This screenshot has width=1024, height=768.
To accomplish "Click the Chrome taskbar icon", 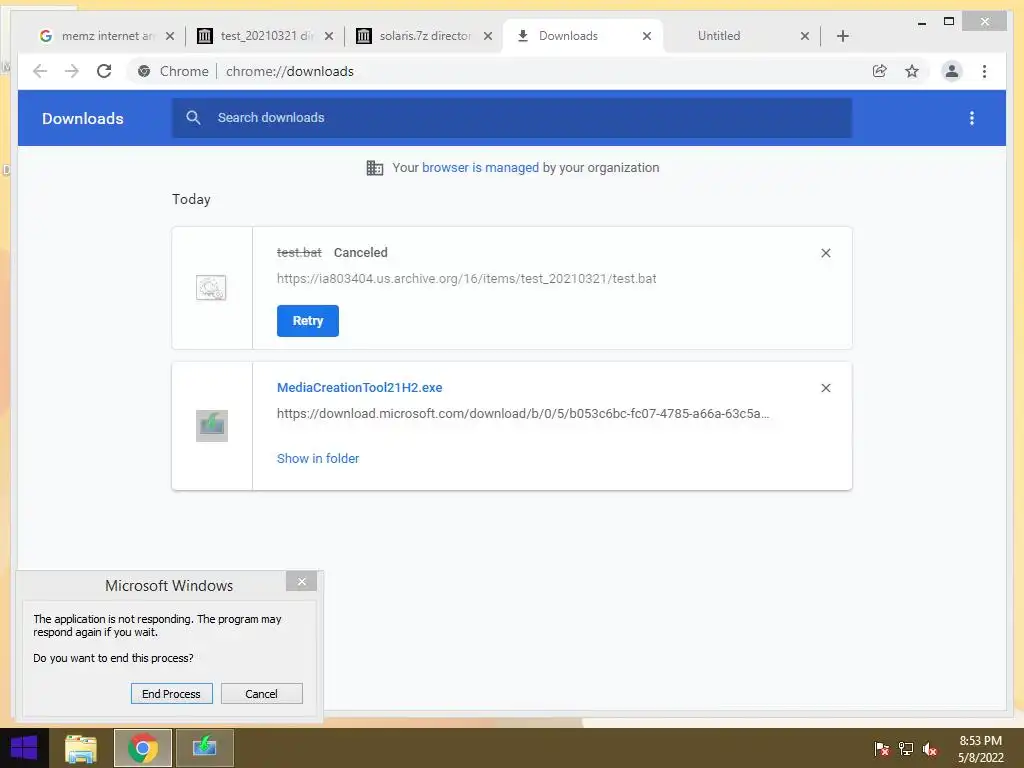I will 142,748.
